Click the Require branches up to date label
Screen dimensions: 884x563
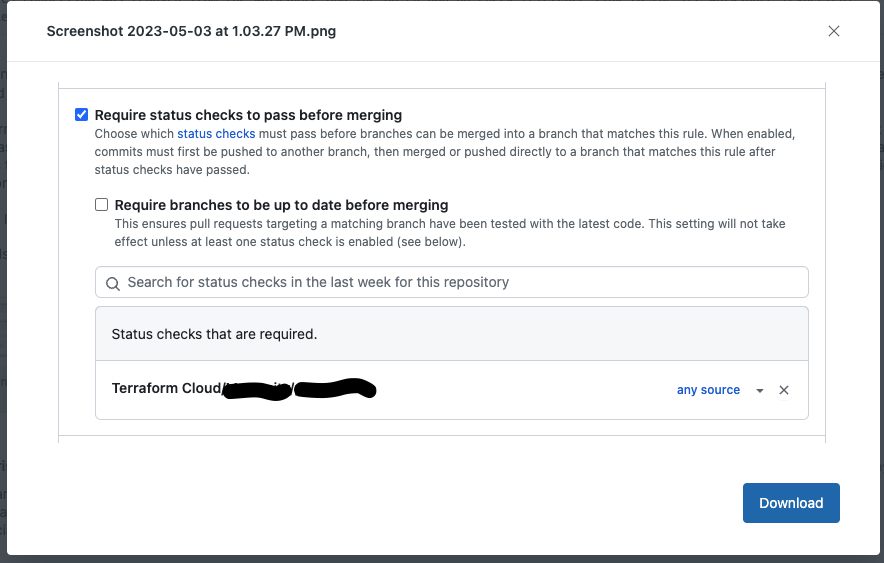coord(281,205)
